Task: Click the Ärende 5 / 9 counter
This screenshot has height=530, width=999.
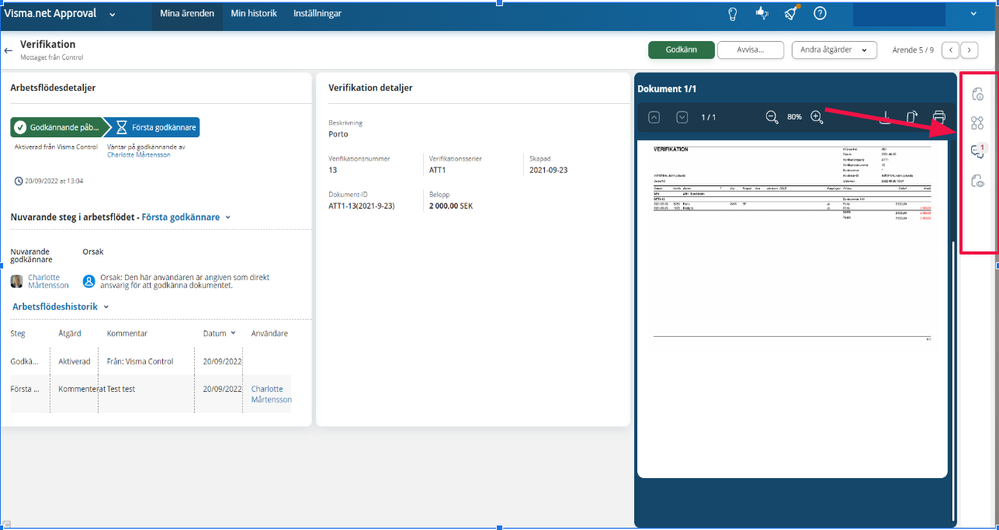Action: [913, 50]
